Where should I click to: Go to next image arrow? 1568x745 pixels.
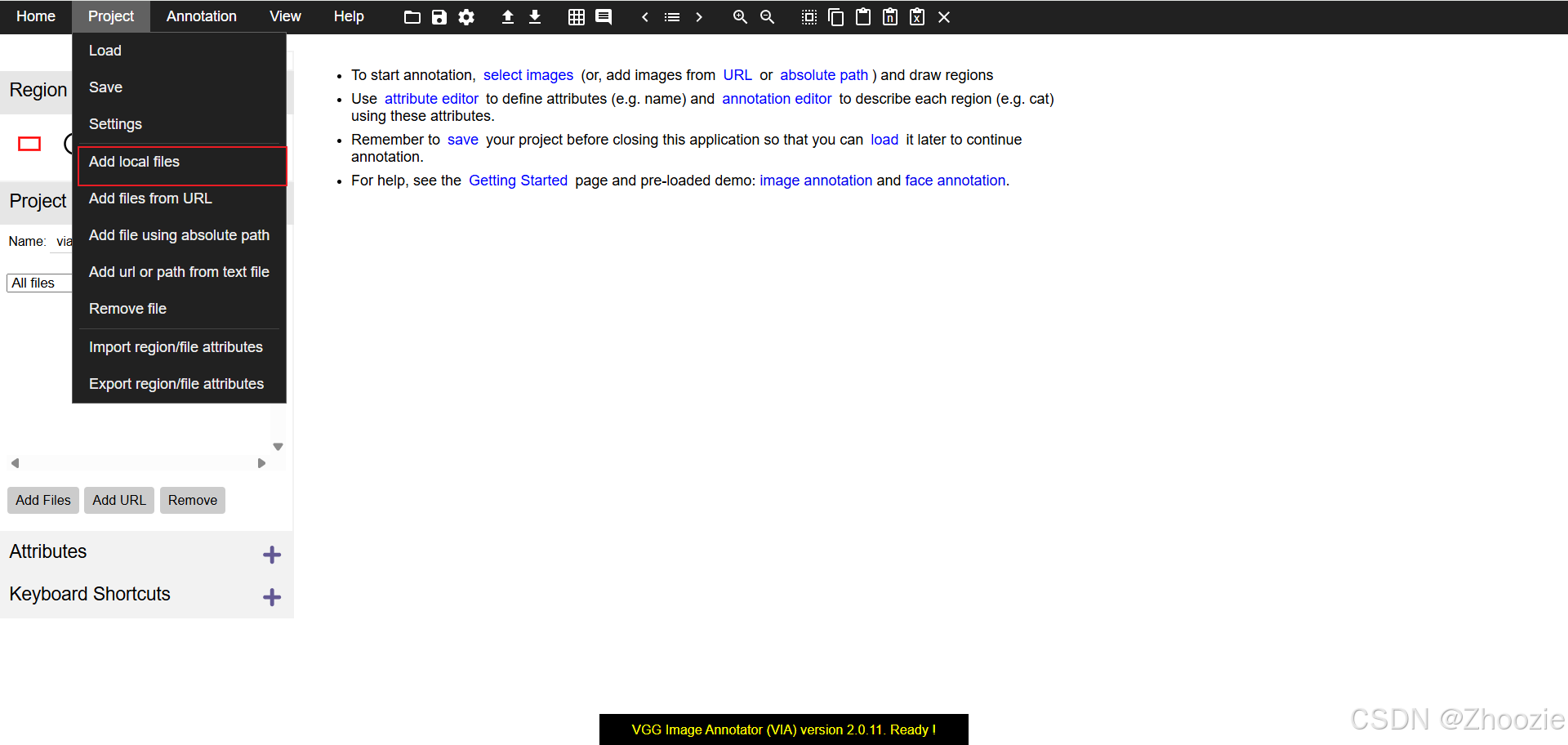pos(699,17)
